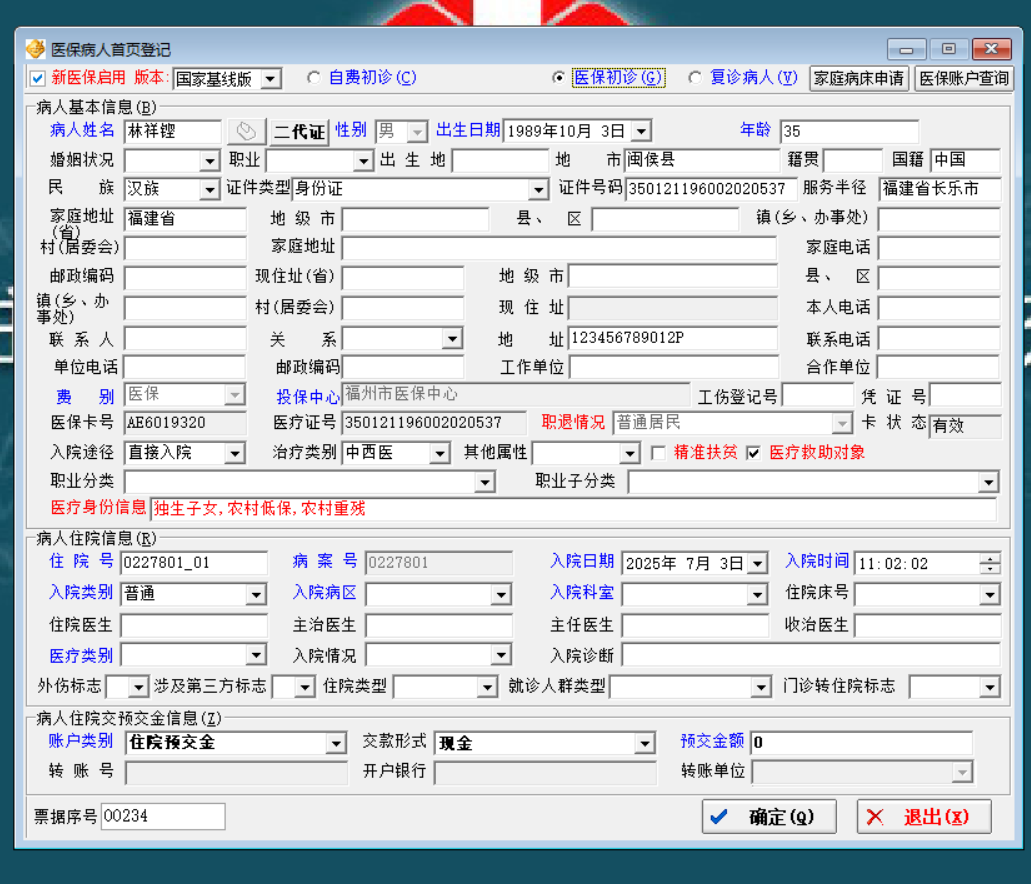Click 退出 with the red X icon
This screenshot has height=884, width=1031.
point(923,817)
